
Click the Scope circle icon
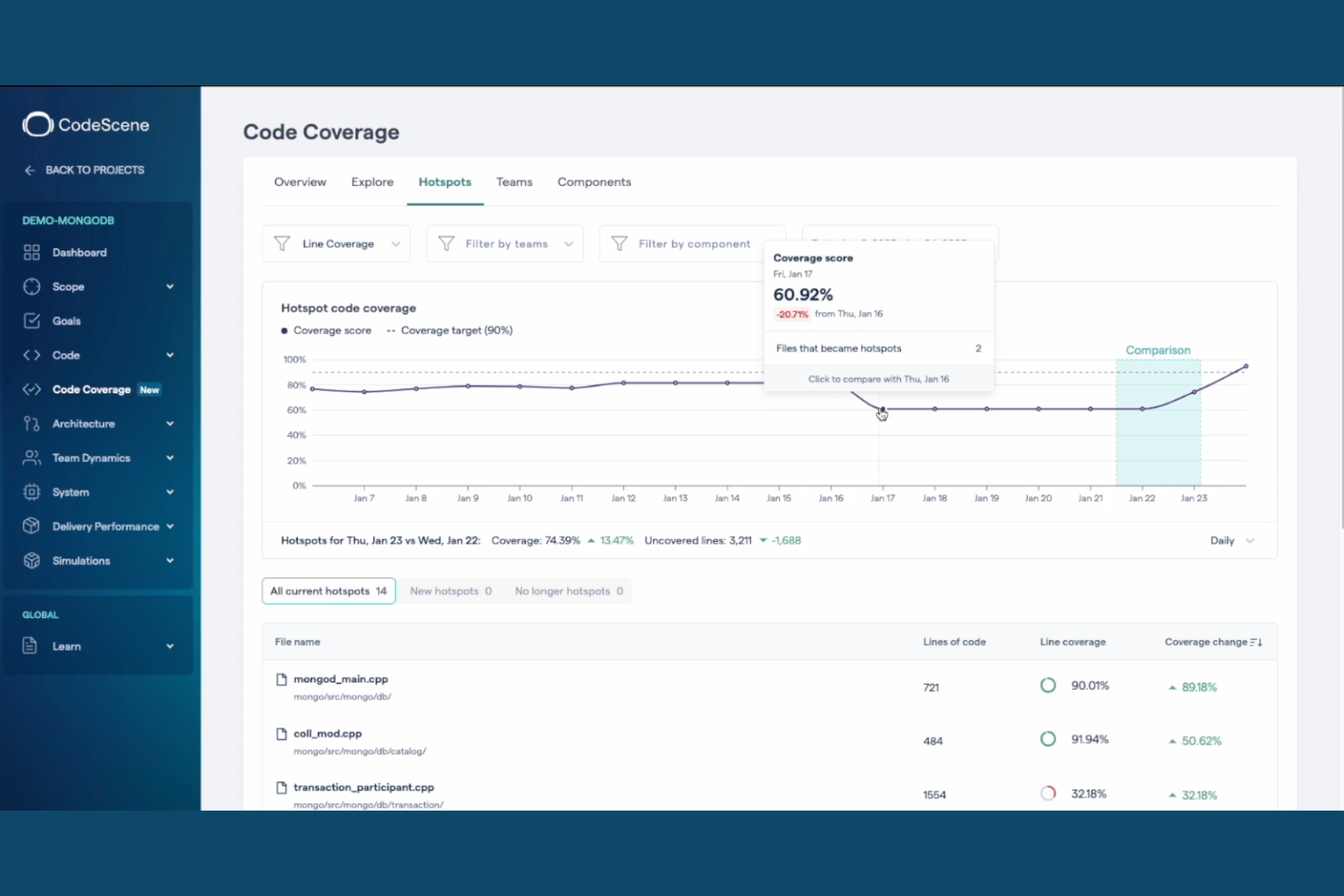coord(32,286)
